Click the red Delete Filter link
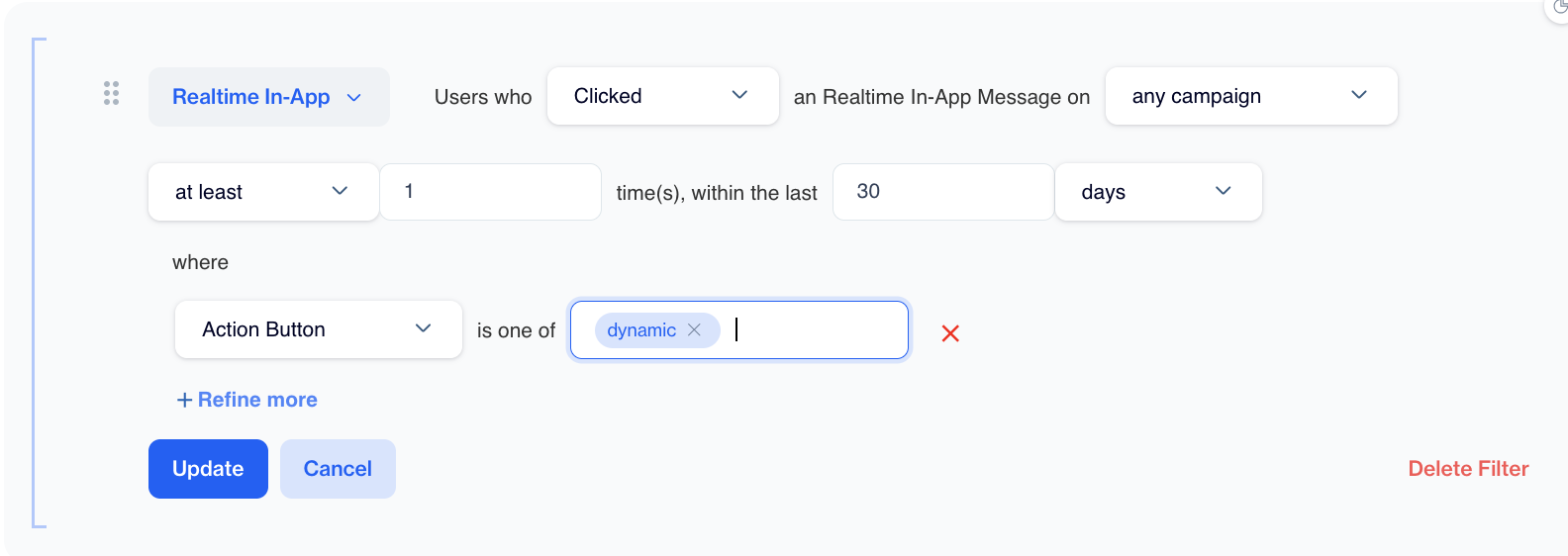Image resolution: width=1568 pixels, height=556 pixels. tap(1468, 469)
